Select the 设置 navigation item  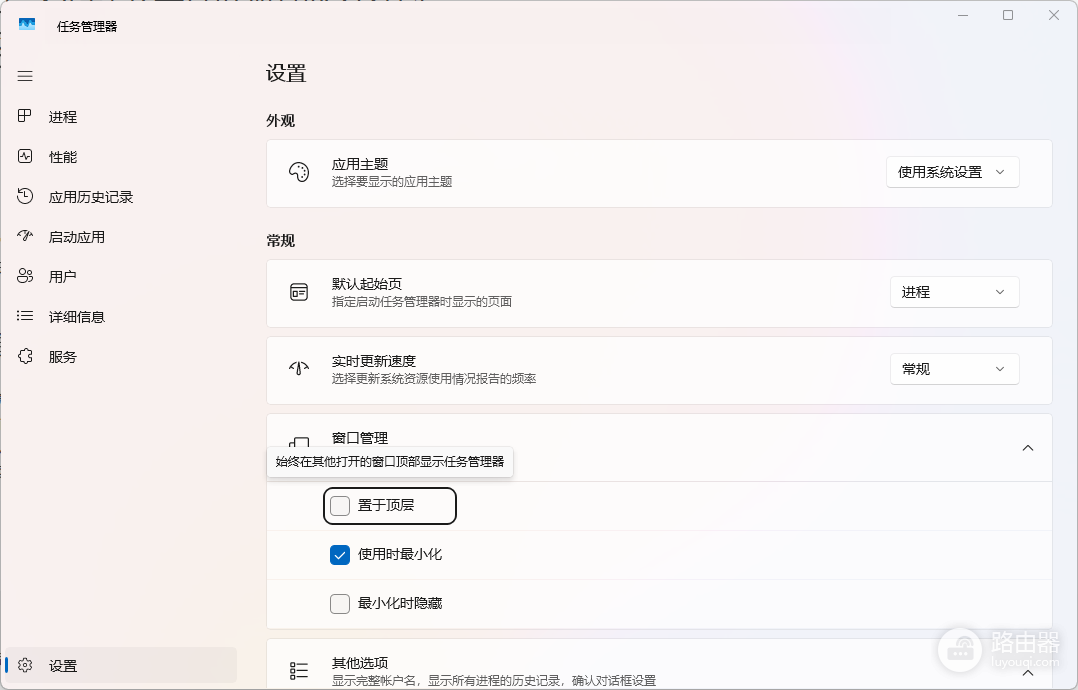click(121, 665)
